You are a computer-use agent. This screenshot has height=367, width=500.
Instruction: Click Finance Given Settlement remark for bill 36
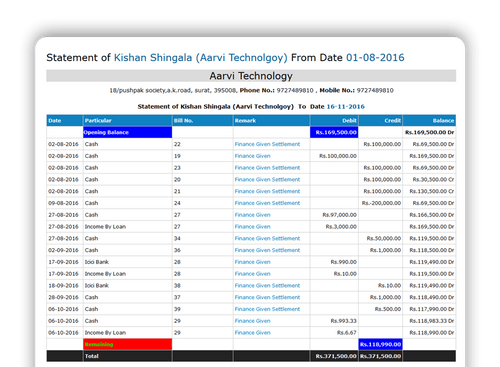[267, 250]
